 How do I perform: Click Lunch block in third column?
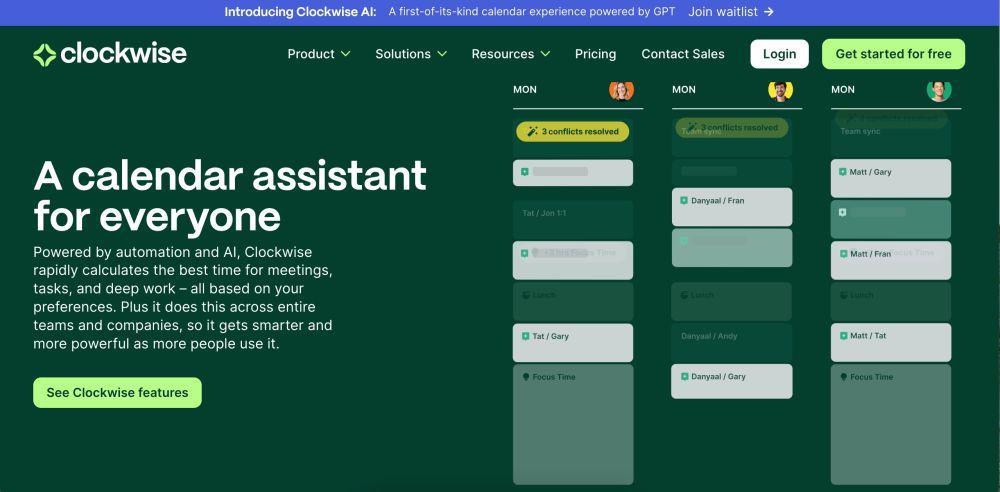point(890,301)
